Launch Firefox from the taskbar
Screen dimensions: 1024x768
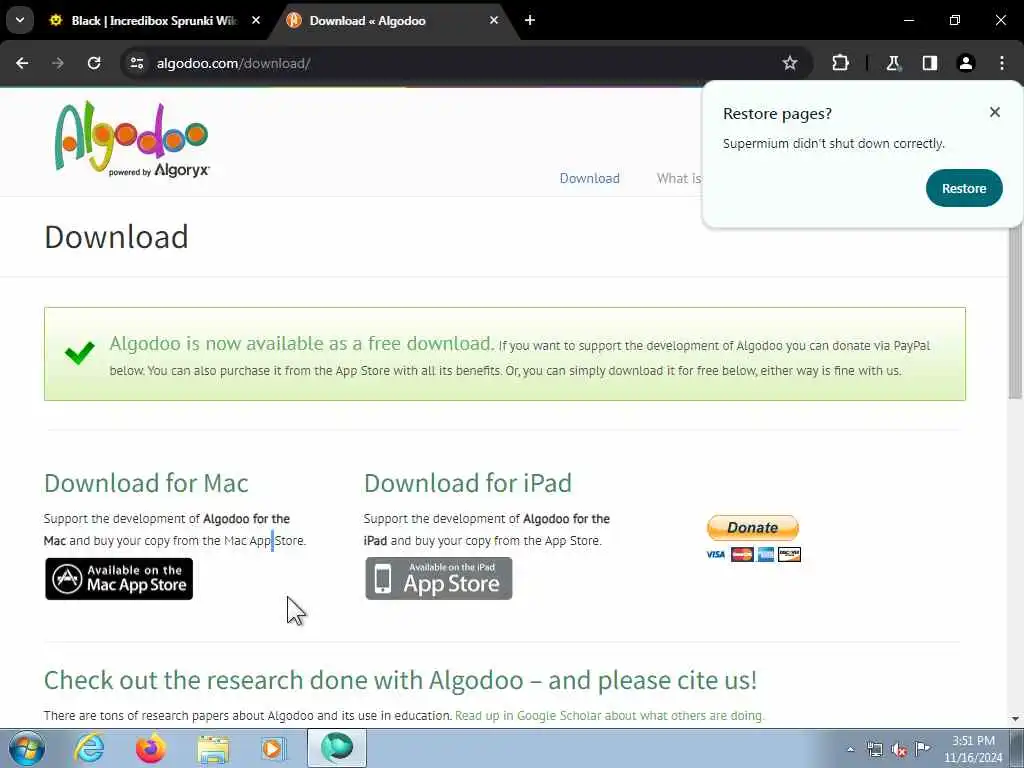point(151,748)
